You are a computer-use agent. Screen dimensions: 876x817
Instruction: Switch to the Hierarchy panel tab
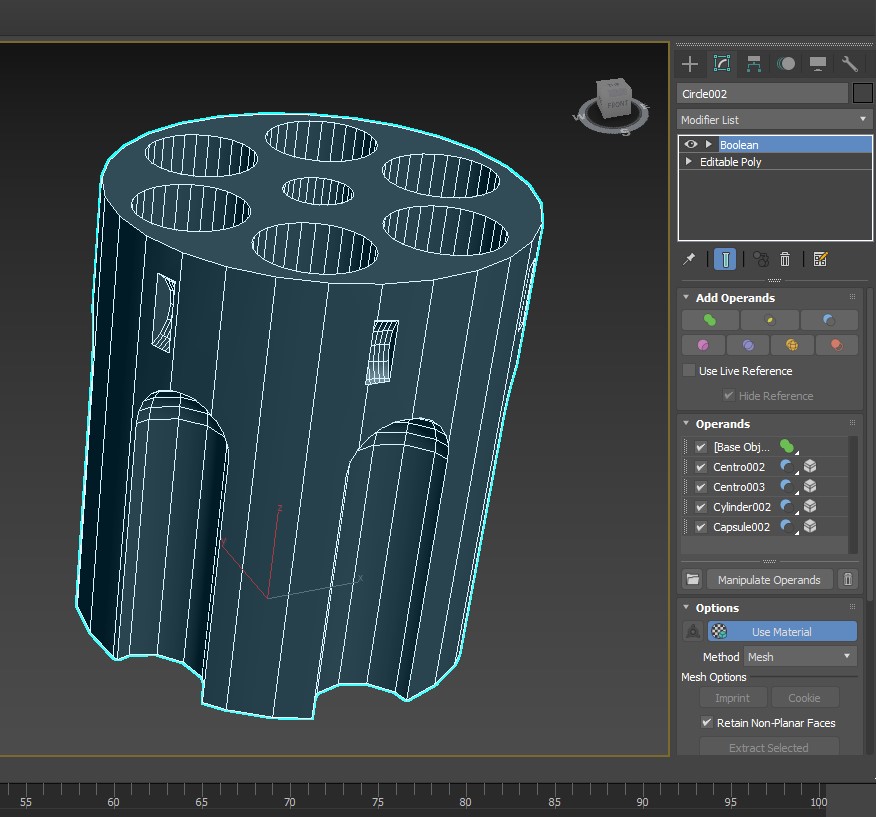pyautogui.click(x=754, y=64)
